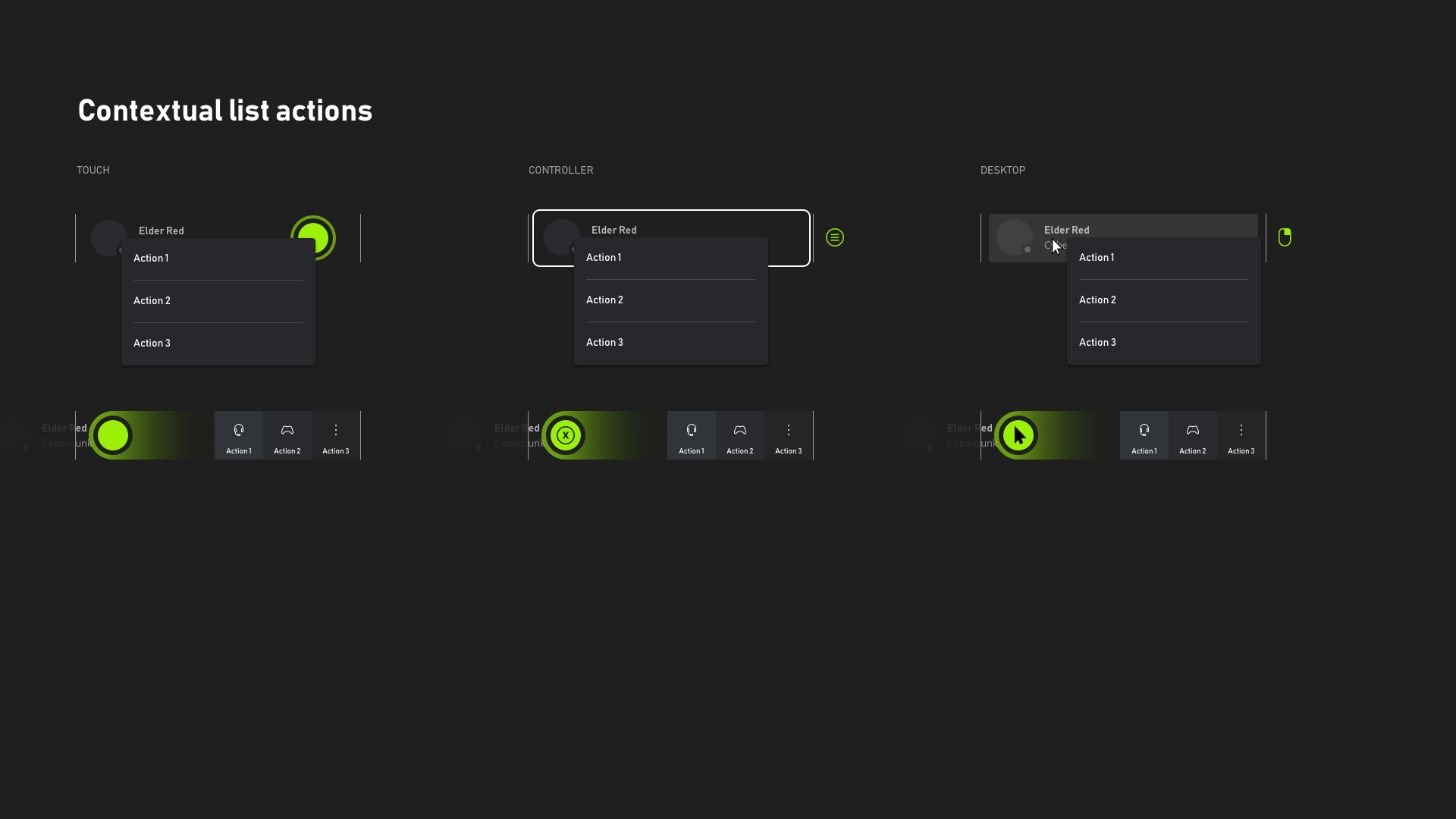Select Action 2 in the Touch context menu
Screen dimensions: 1456x819
coord(218,301)
